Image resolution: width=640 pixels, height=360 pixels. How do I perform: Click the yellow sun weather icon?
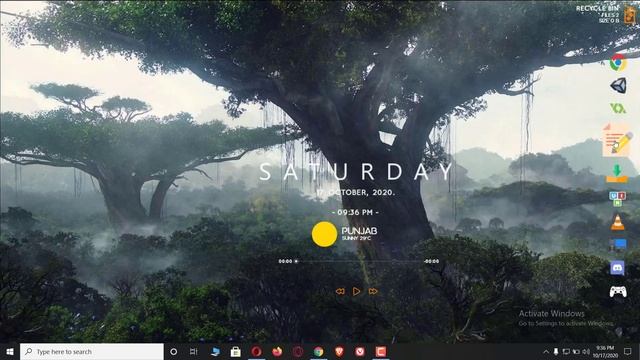coord(324,234)
